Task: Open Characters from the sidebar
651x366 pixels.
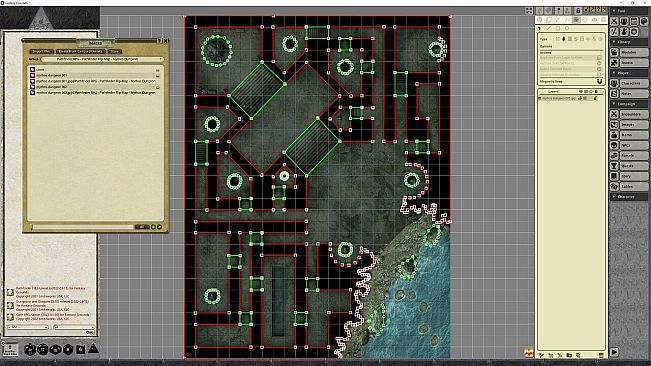Action: (x=634, y=83)
